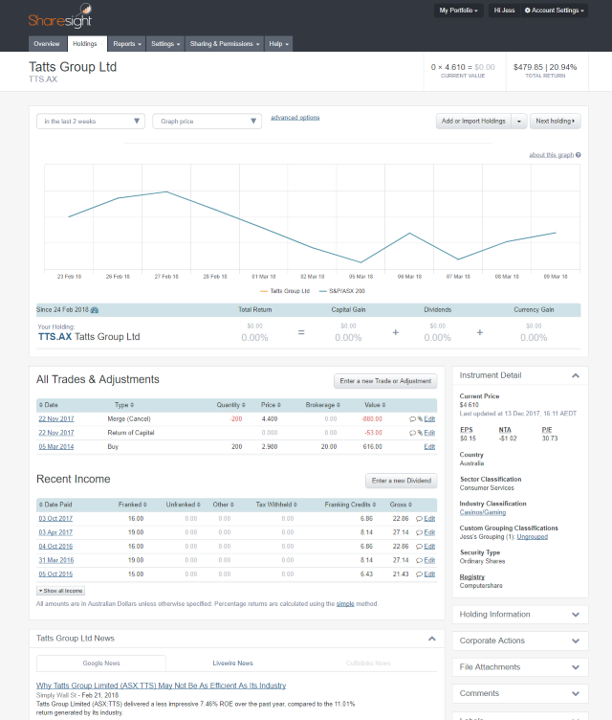Open comment icon on Return of Capital row
The height and width of the screenshot is (720, 612).
click(x=412, y=433)
